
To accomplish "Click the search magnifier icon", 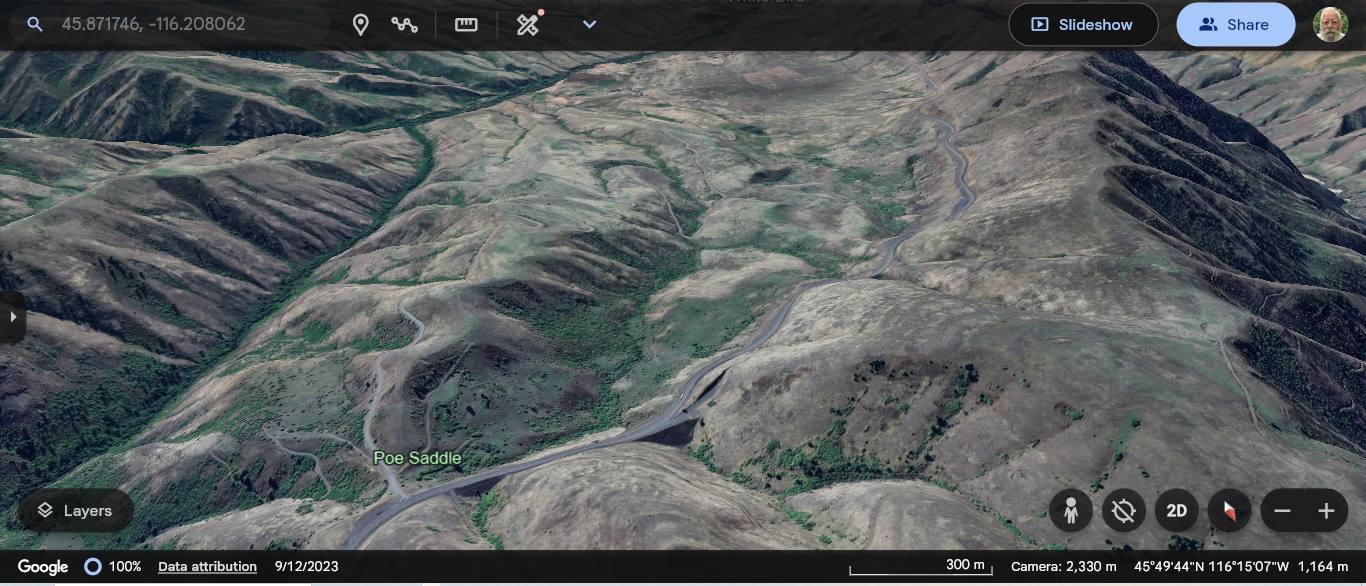I will click(35, 24).
